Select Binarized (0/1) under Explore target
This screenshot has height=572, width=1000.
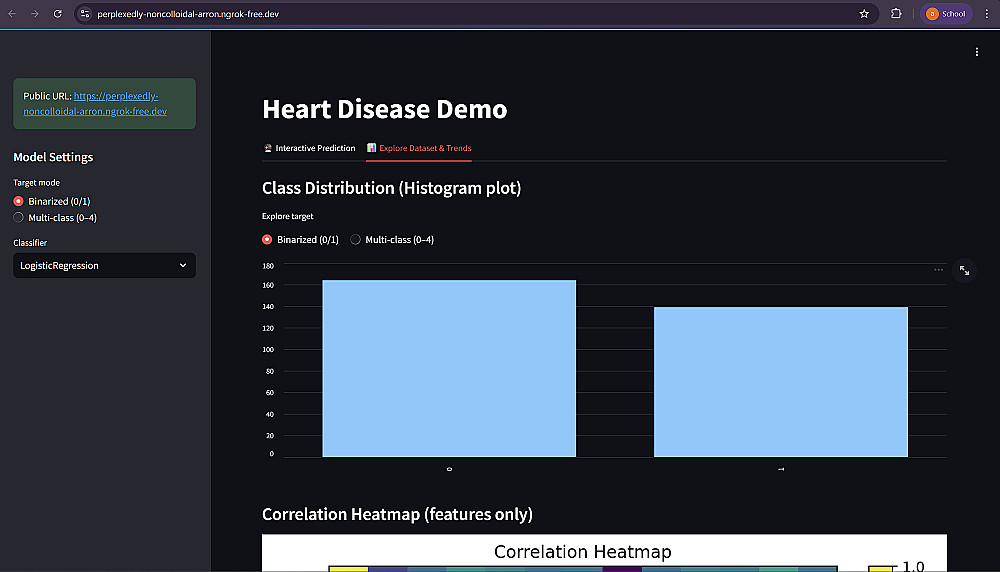pos(267,240)
